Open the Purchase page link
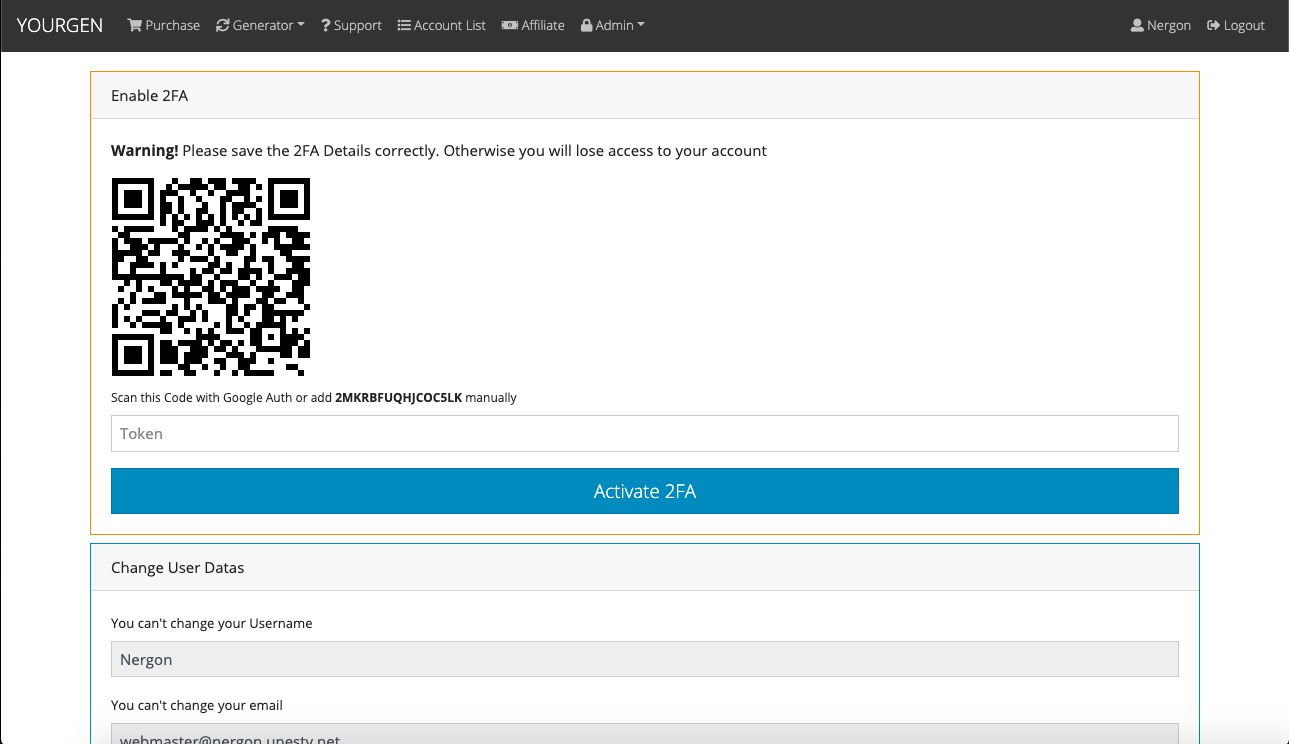 163,25
